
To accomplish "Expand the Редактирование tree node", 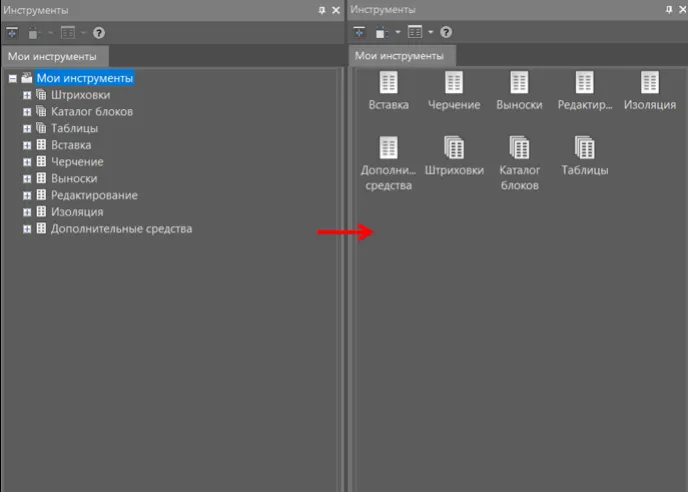I will (x=27, y=196).
